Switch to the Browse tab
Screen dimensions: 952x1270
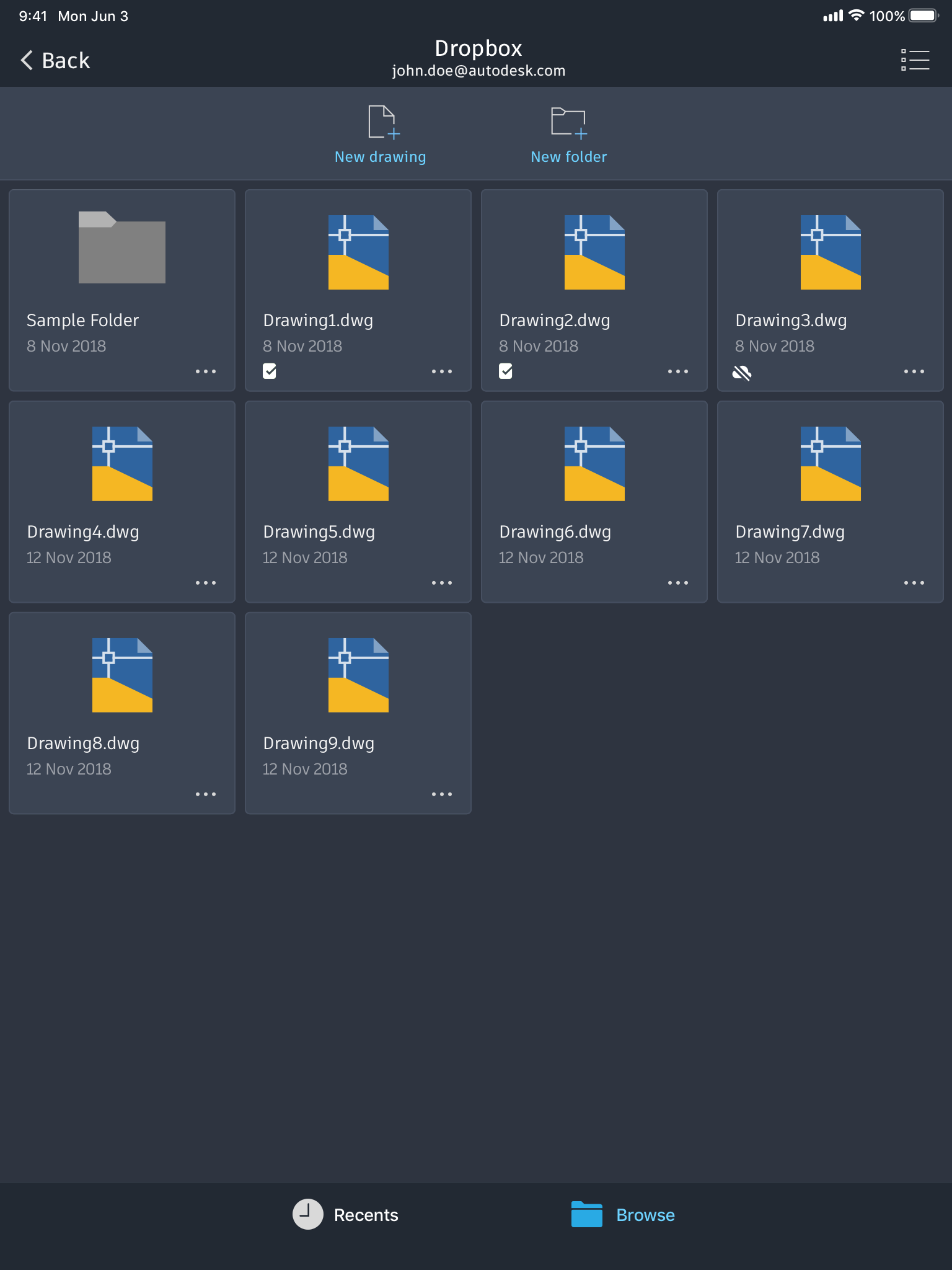point(622,1214)
